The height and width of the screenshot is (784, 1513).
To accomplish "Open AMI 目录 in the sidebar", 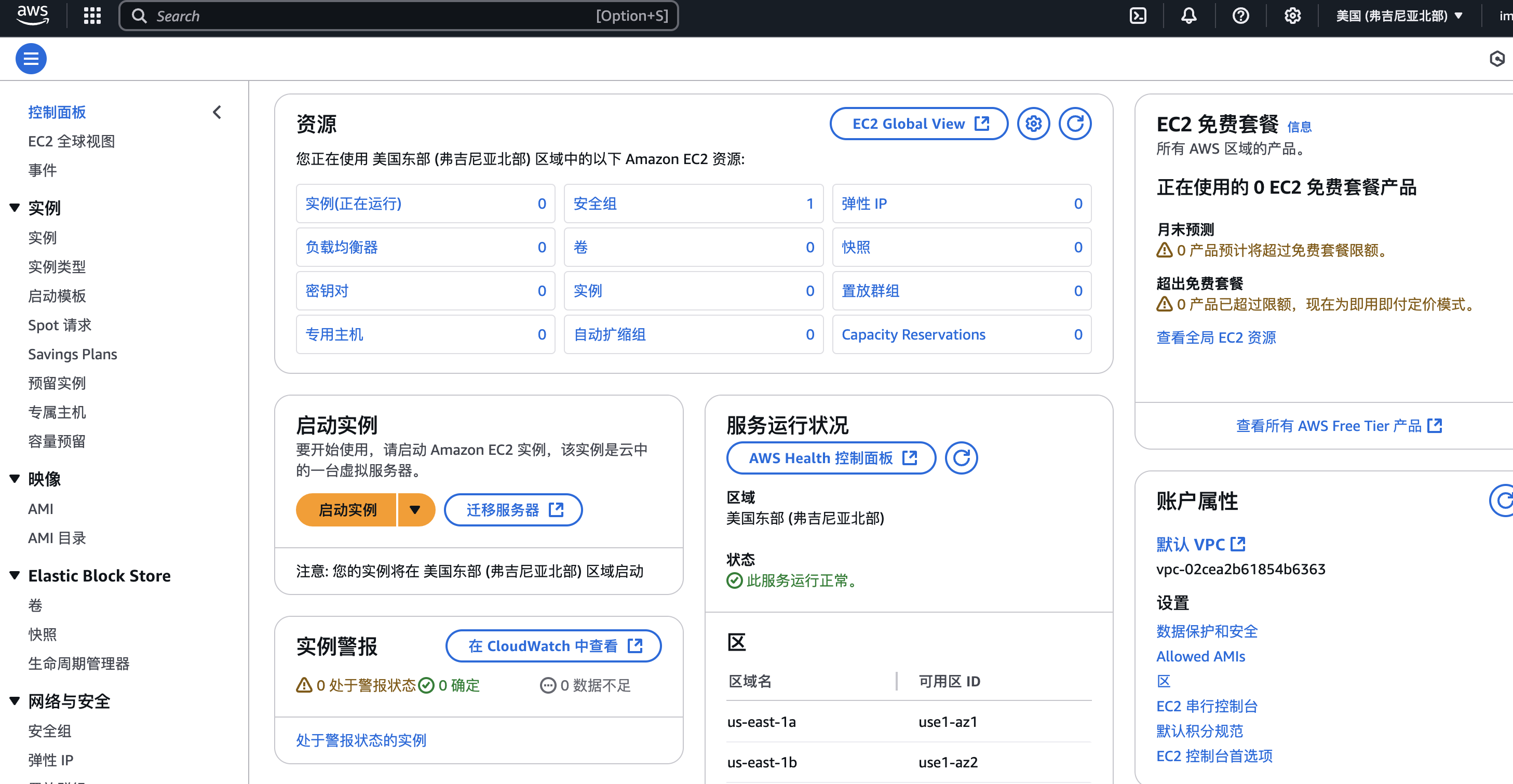I will pyautogui.click(x=57, y=538).
